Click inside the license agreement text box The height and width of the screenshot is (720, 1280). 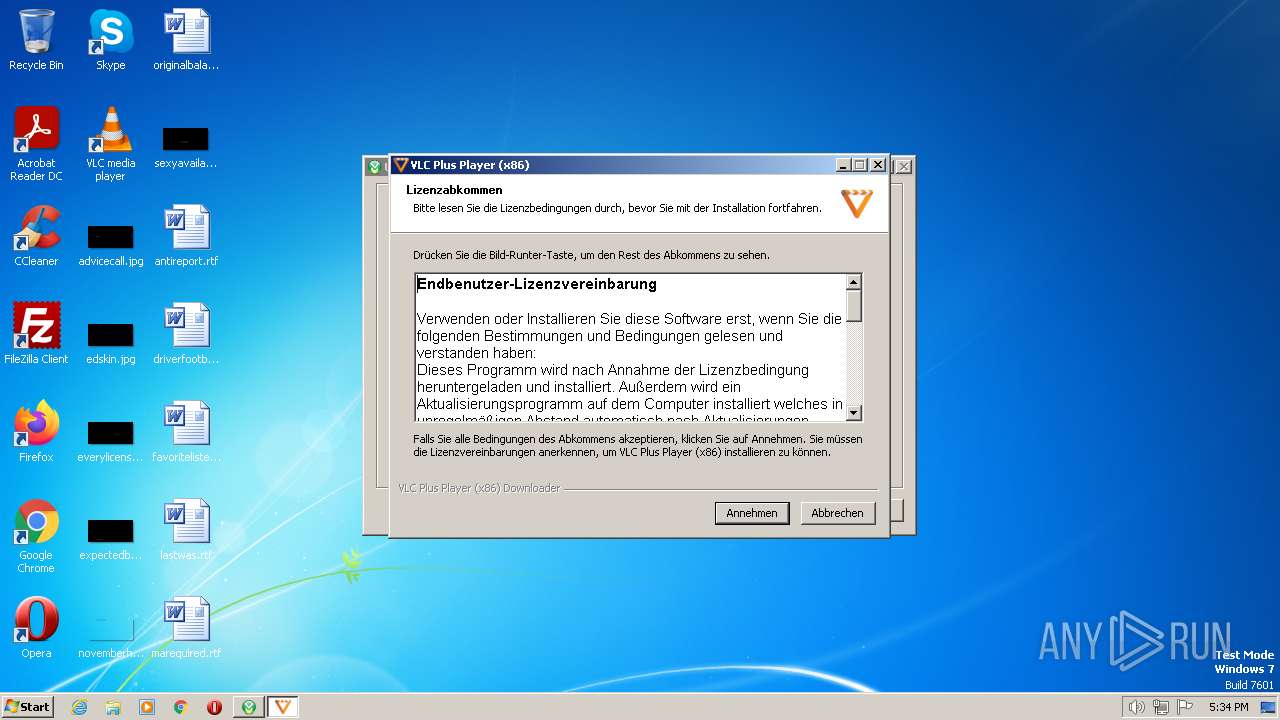(631, 347)
